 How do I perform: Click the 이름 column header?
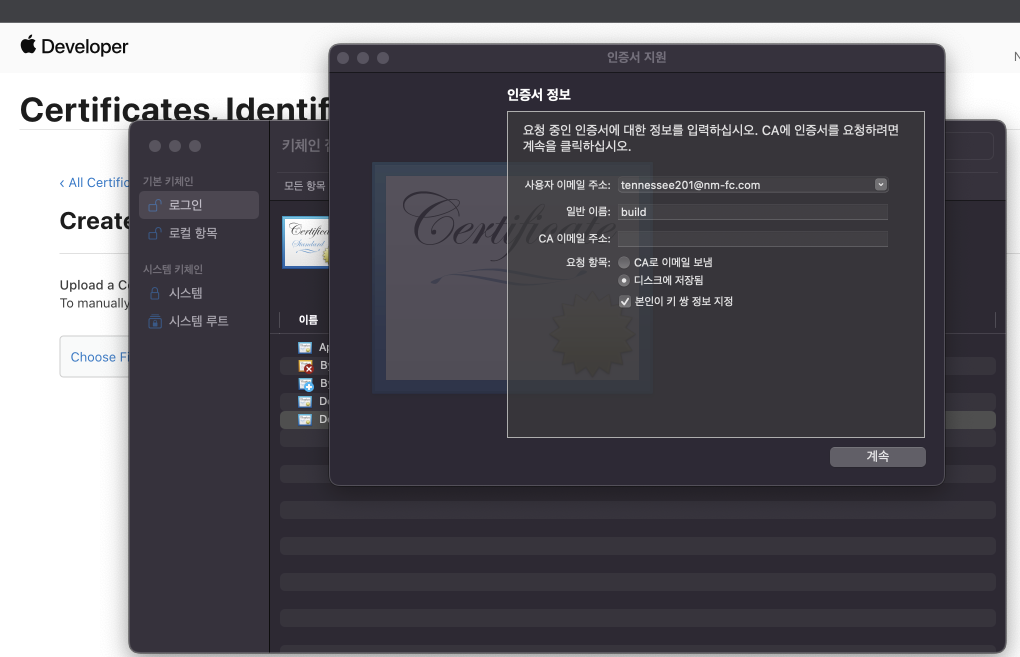click(x=308, y=319)
